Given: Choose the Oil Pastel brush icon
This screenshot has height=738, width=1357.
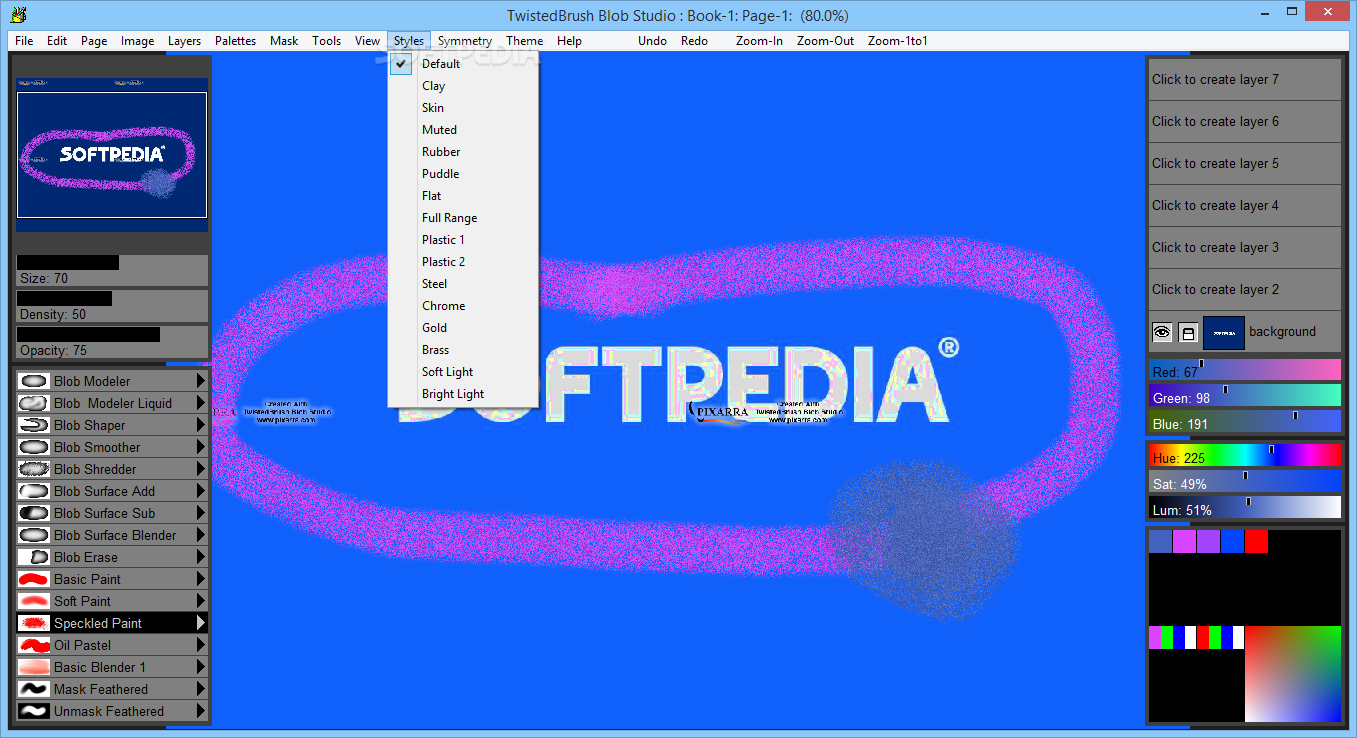Looking at the screenshot, I should (x=34, y=645).
